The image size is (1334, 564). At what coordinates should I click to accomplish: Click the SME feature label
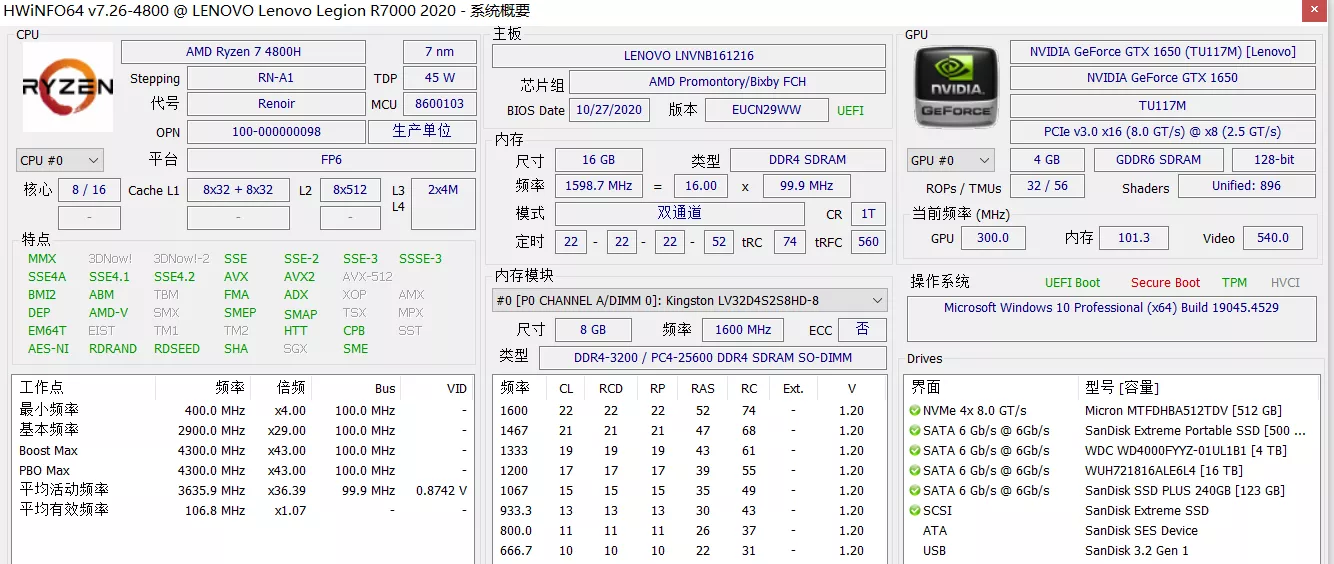pyautogui.click(x=356, y=349)
